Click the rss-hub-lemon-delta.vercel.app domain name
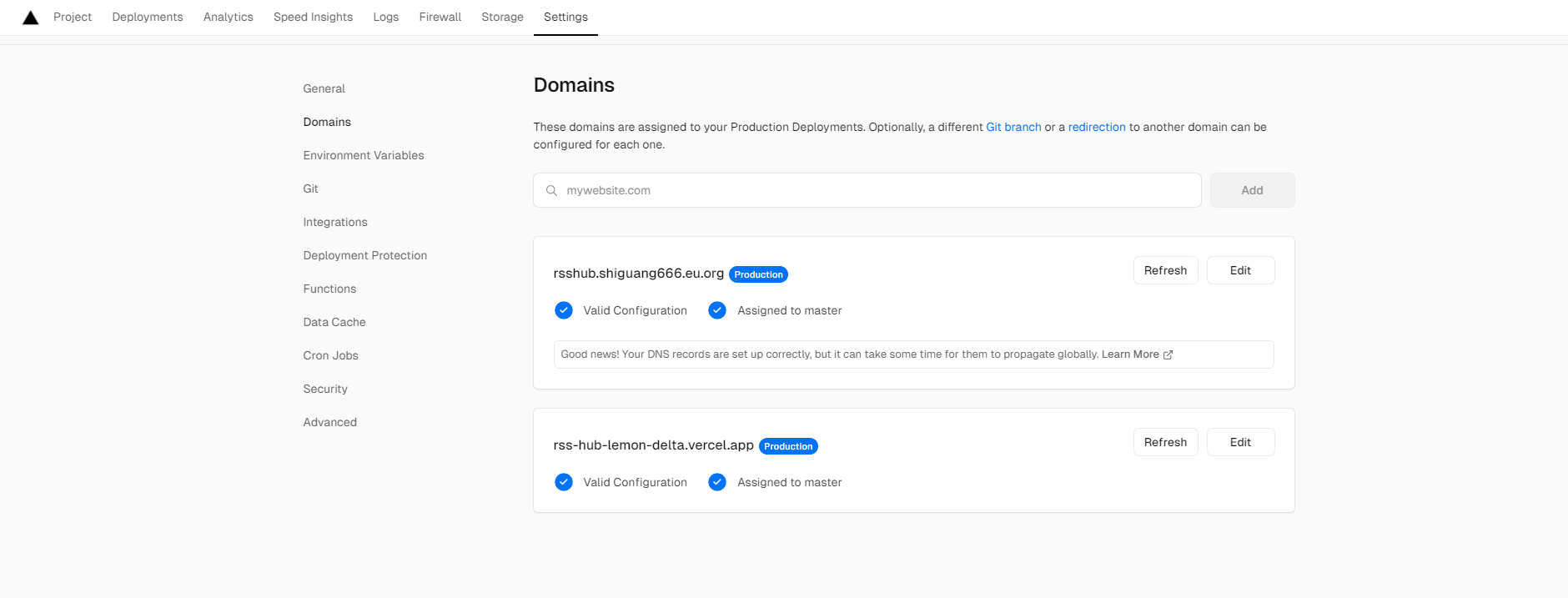The width and height of the screenshot is (1568, 598). tap(654, 445)
